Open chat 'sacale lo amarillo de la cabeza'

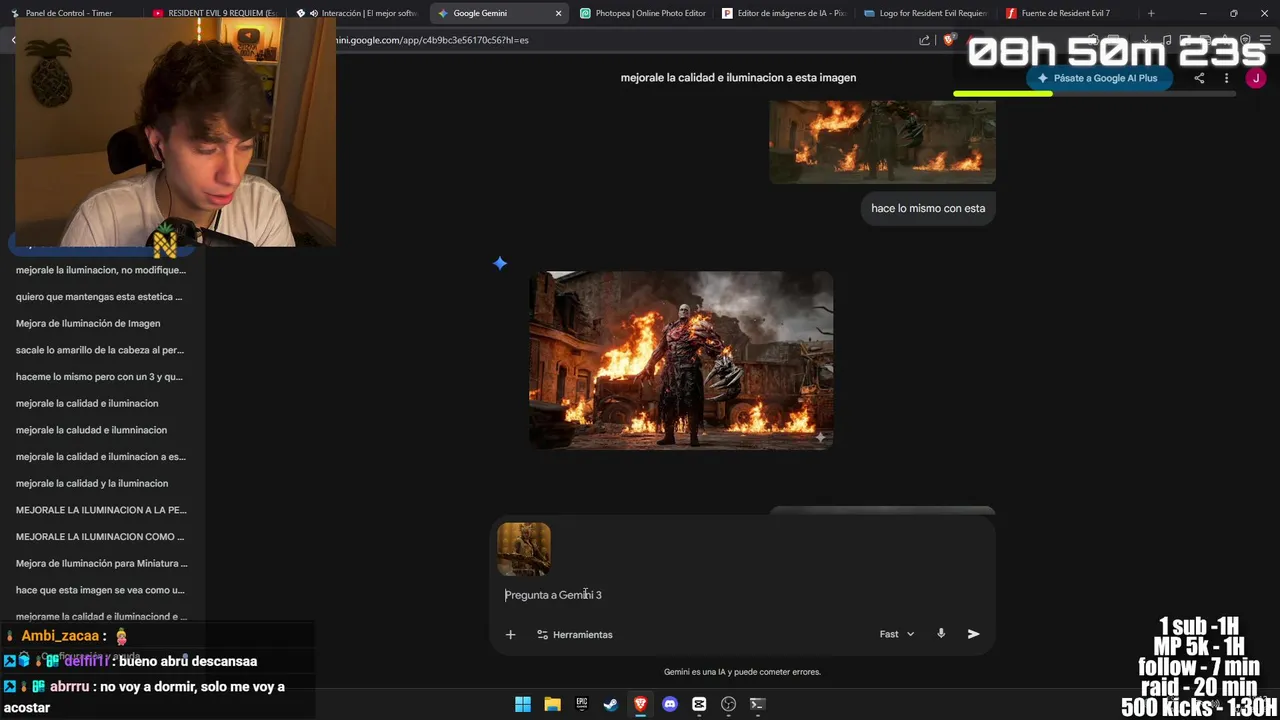tap(101, 350)
